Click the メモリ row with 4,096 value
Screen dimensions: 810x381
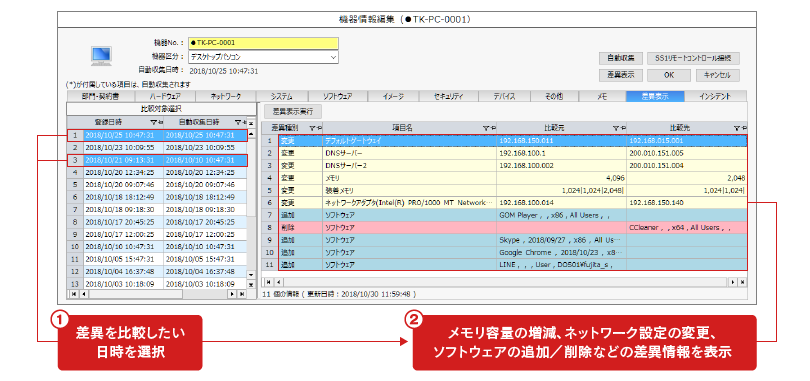[504, 178]
